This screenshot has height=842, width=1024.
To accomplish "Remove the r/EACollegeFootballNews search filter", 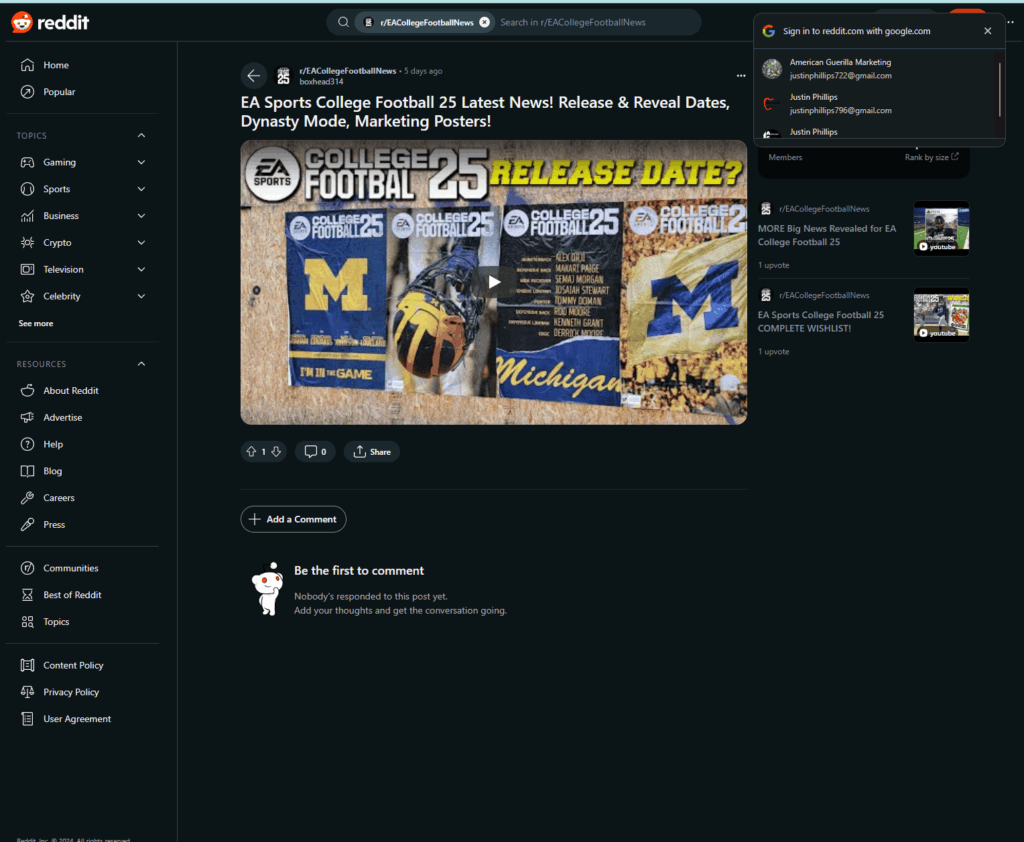I will pos(485,22).
